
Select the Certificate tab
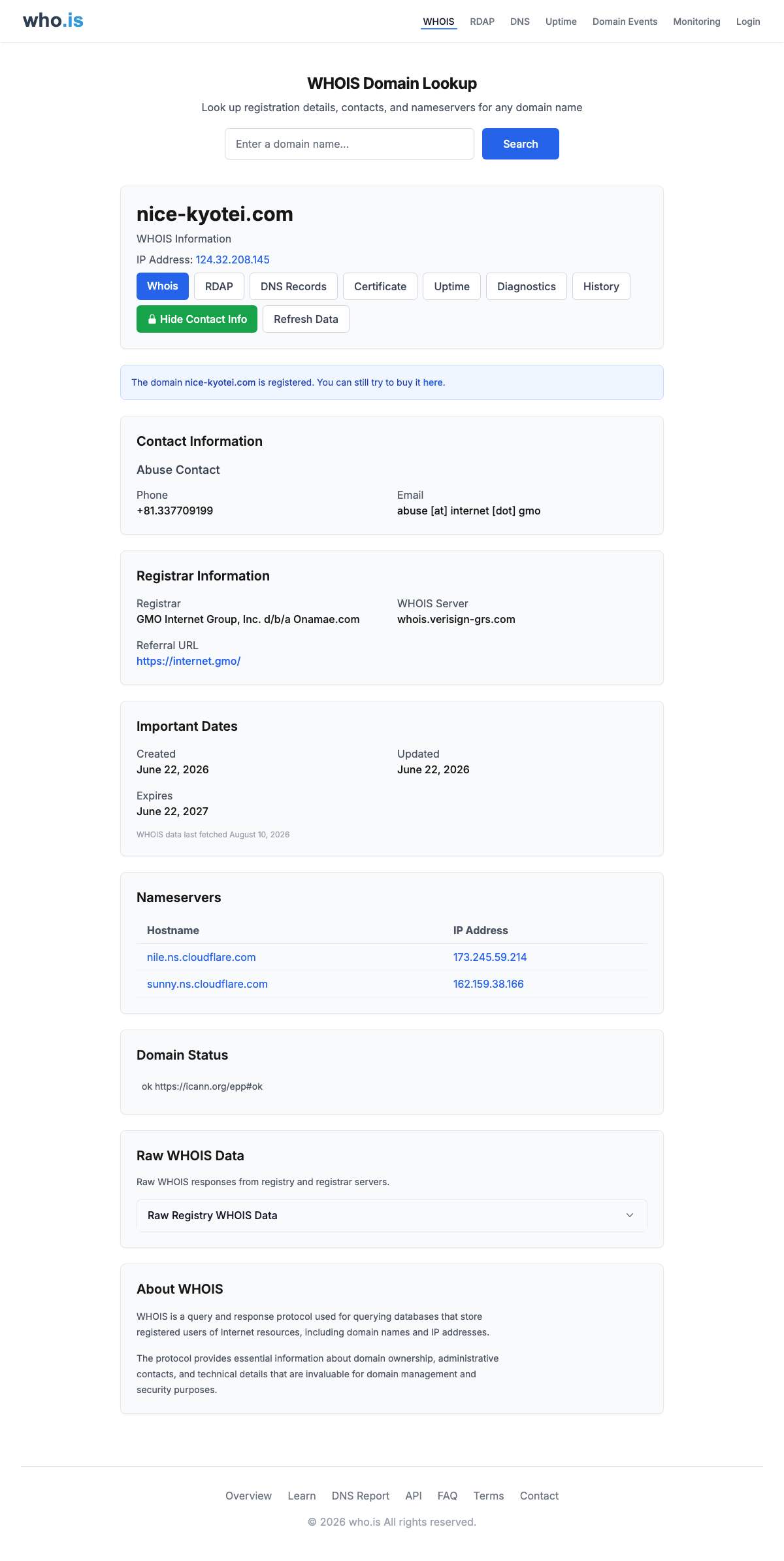click(x=380, y=286)
